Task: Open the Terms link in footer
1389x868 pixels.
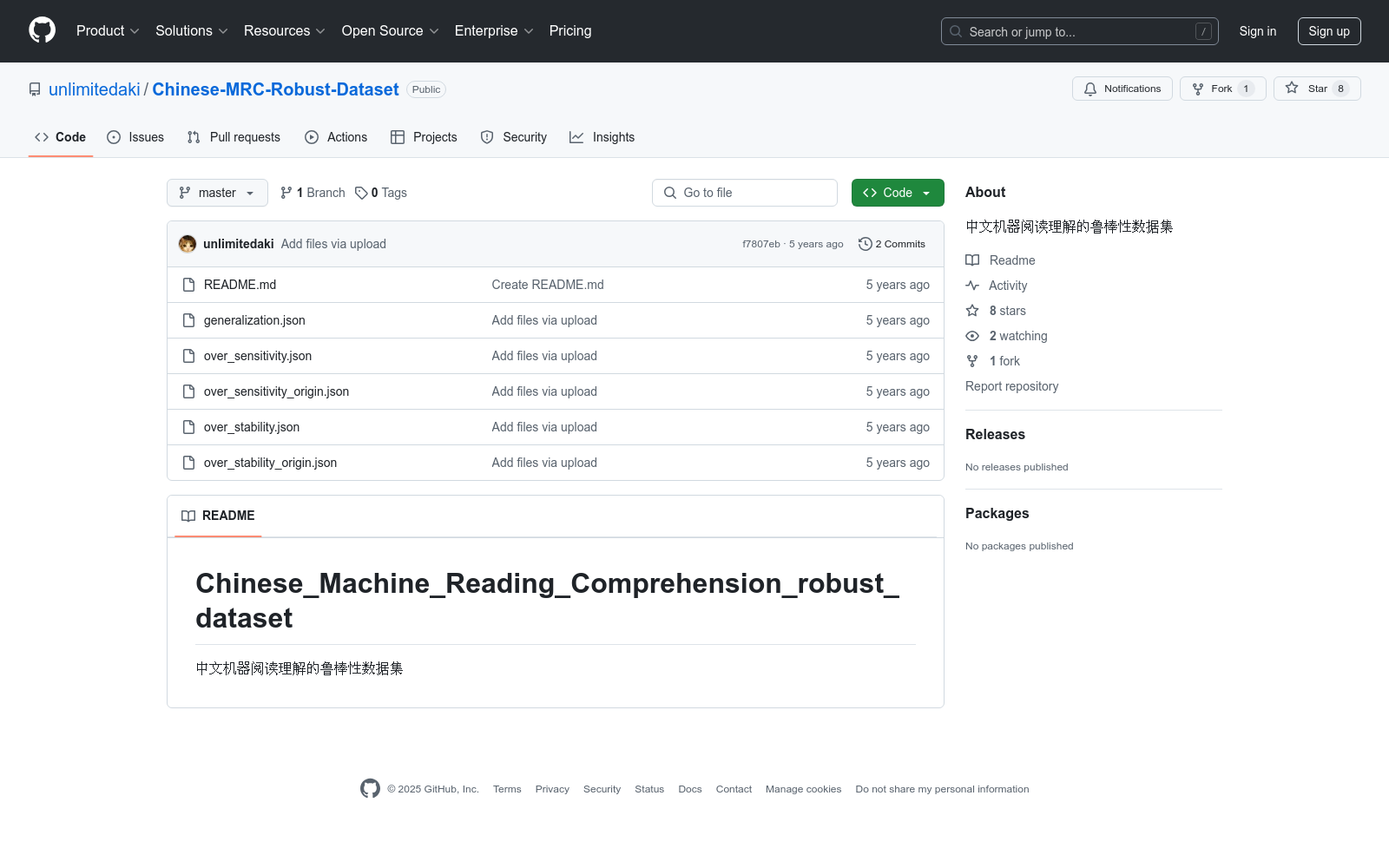Action: (507, 789)
